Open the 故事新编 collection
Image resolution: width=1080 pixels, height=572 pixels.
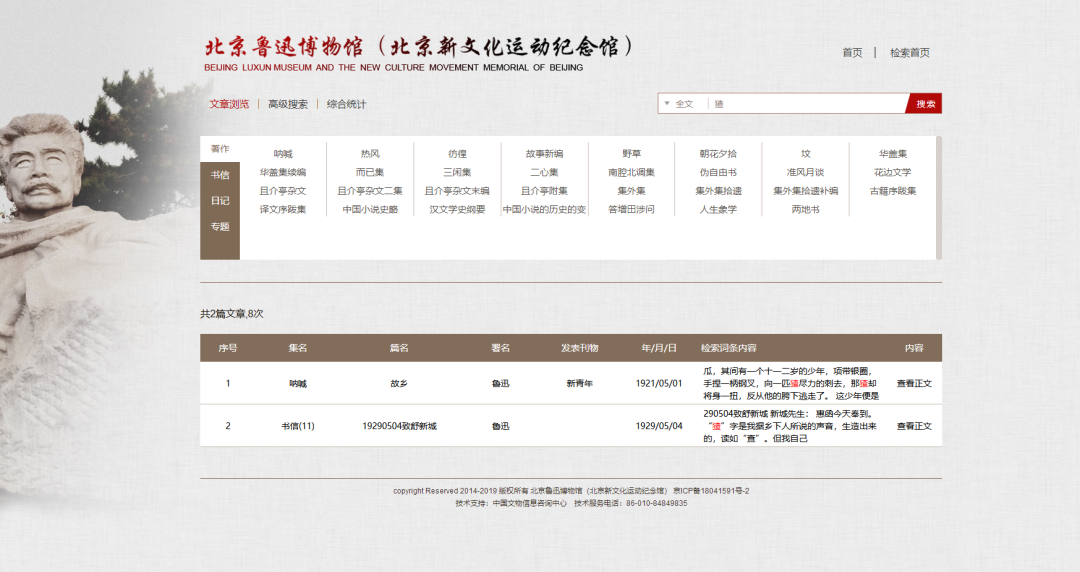click(x=544, y=154)
